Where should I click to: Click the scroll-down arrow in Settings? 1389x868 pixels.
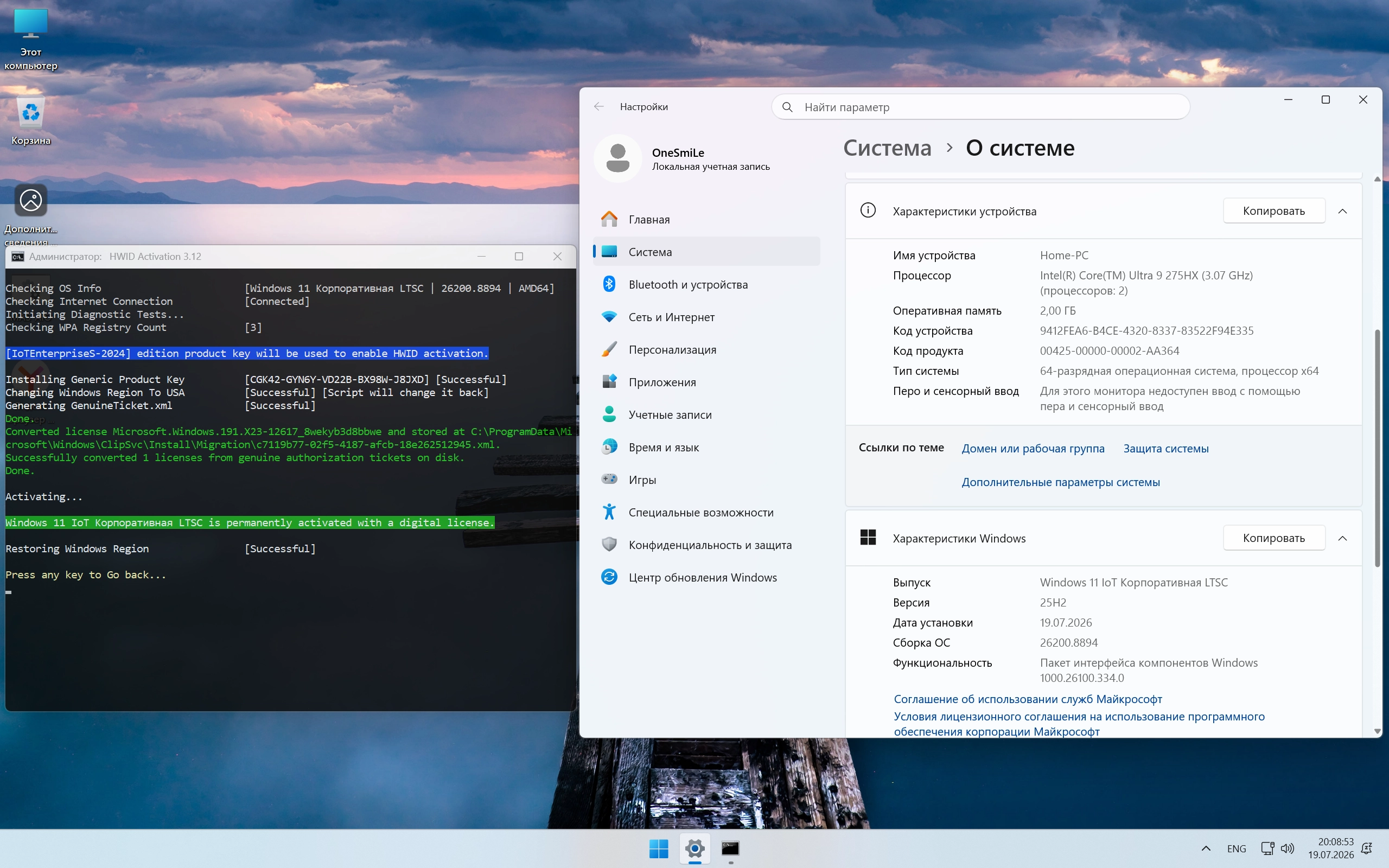click(x=1377, y=731)
